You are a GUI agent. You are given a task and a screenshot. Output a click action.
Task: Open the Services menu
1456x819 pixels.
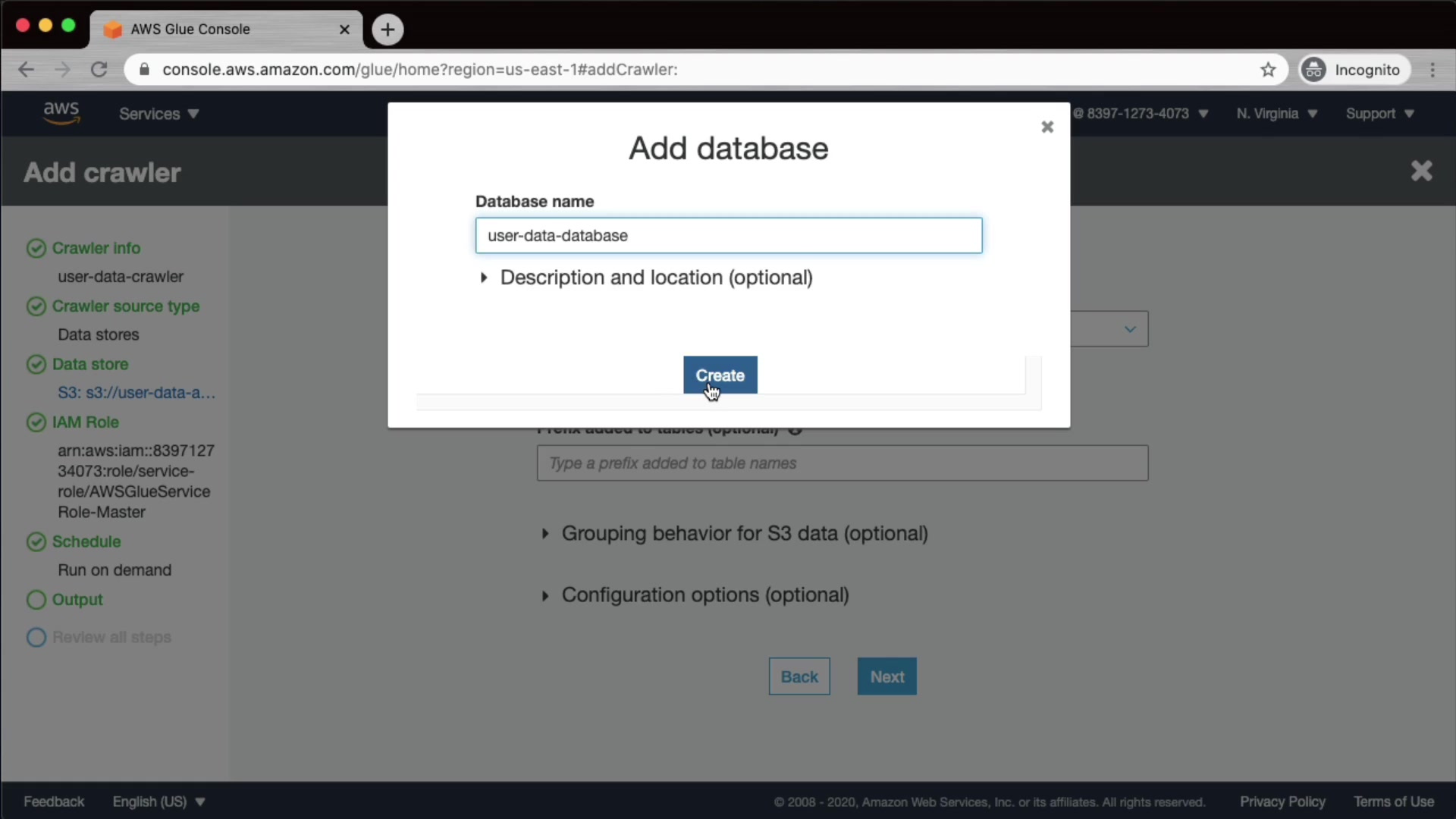[x=158, y=114]
